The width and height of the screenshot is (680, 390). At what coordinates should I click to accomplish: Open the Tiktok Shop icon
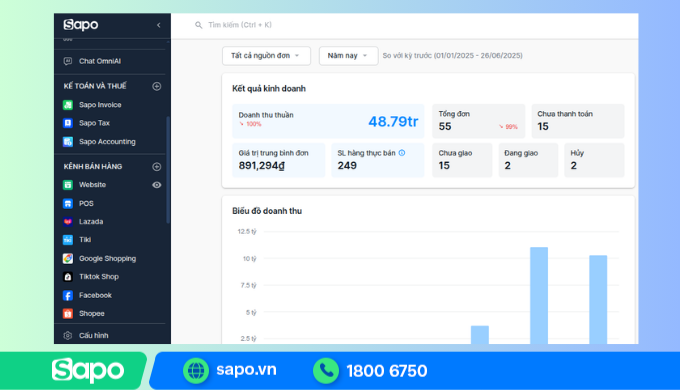point(68,277)
